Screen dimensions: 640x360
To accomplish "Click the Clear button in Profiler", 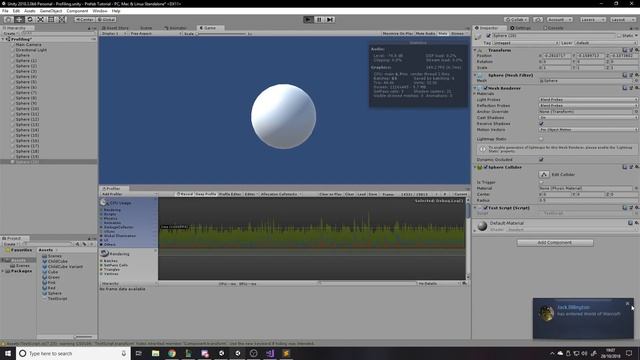I will pyautogui.click(x=350, y=194).
